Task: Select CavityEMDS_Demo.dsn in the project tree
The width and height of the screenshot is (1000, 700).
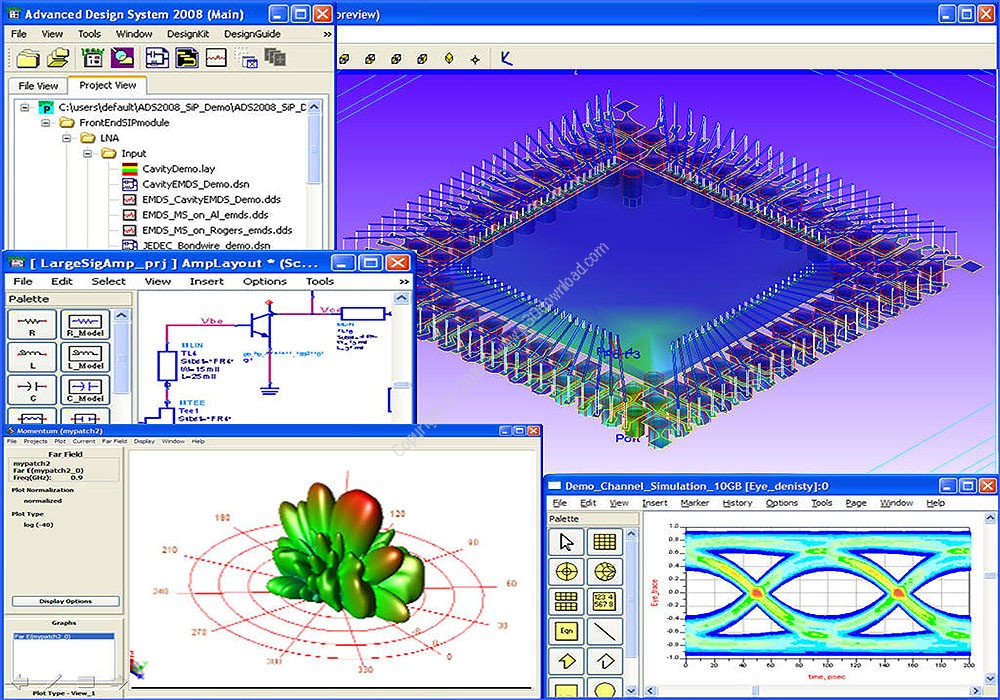Action: pos(195,184)
